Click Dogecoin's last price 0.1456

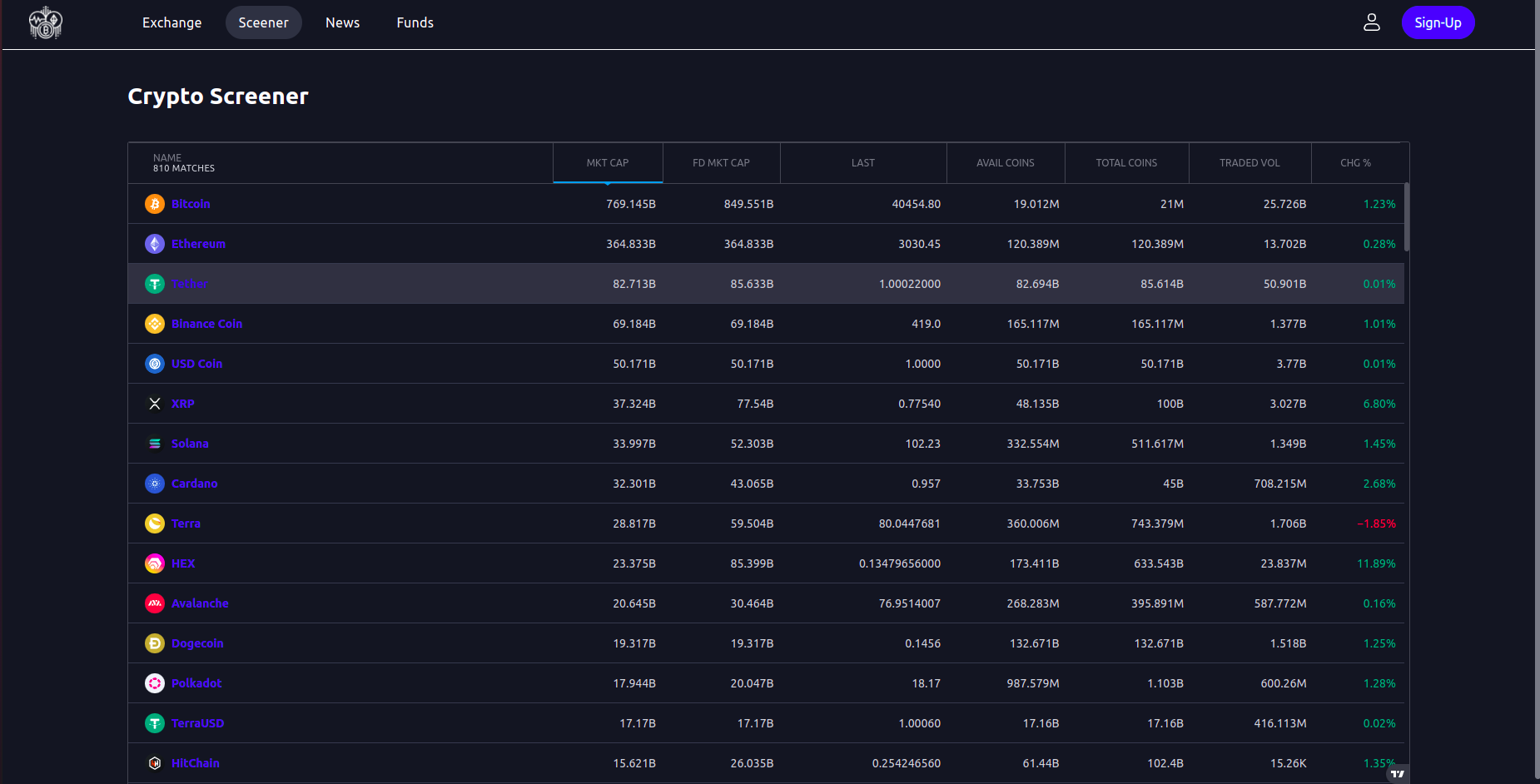922,643
